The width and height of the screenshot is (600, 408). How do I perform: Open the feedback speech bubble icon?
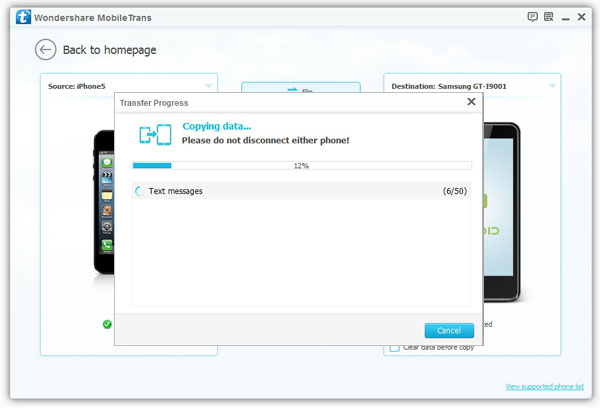[532, 17]
